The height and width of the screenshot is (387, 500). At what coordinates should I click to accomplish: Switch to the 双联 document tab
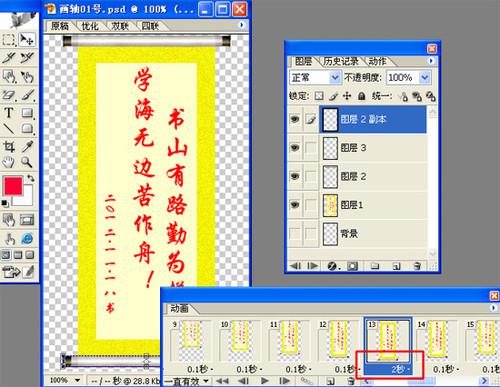click(120, 26)
